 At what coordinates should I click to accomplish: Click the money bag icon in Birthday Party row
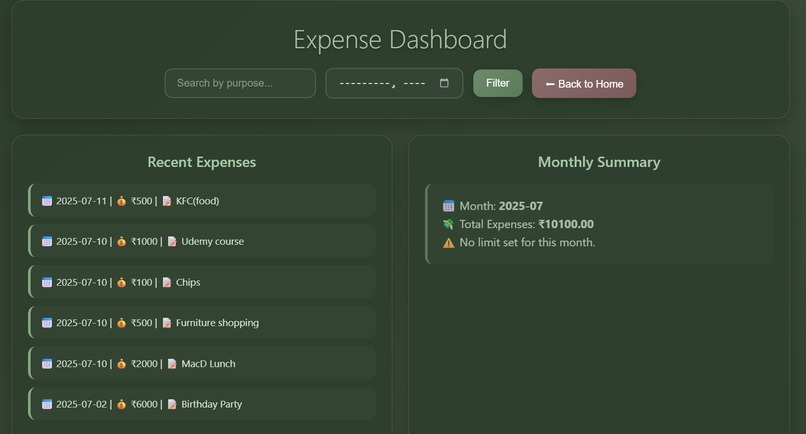(x=121, y=404)
